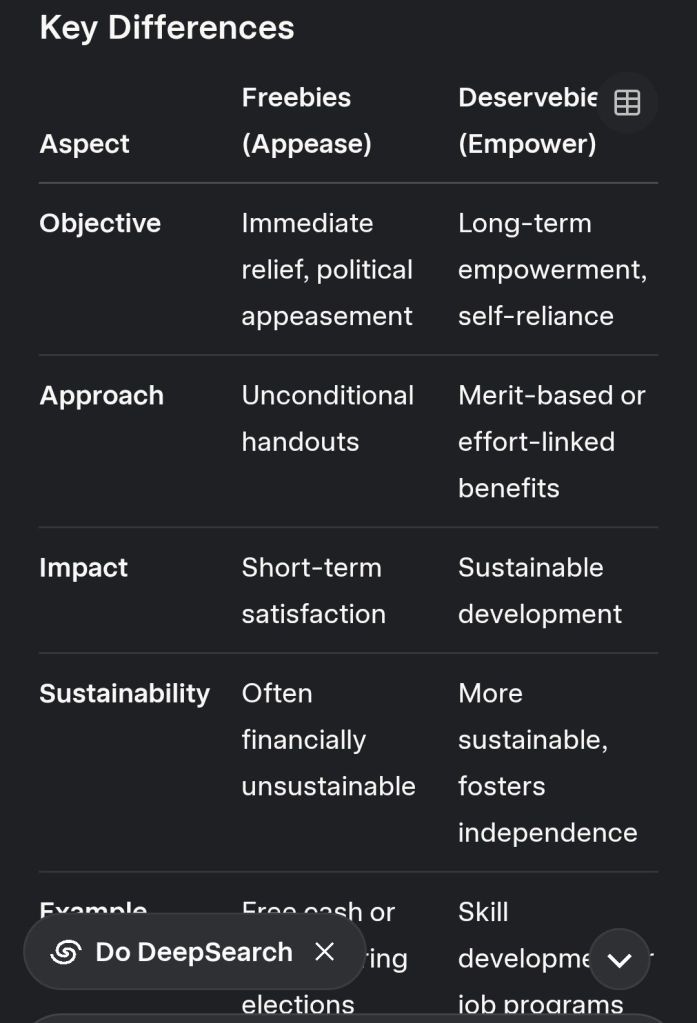Select the Immediate relief, political appeasement cell
The width and height of the screenshot is (697, 1023).
(x=327, y=269)
